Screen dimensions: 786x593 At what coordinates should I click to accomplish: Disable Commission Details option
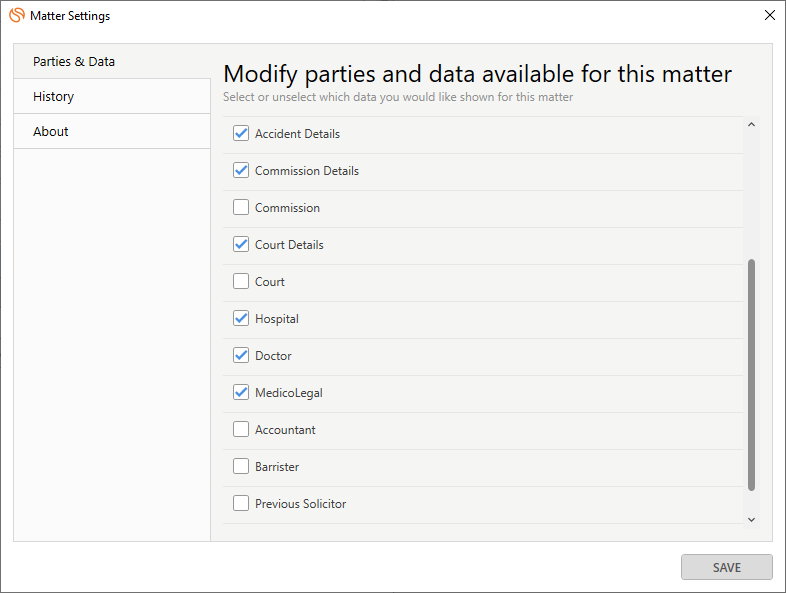[x=241, y=170]
